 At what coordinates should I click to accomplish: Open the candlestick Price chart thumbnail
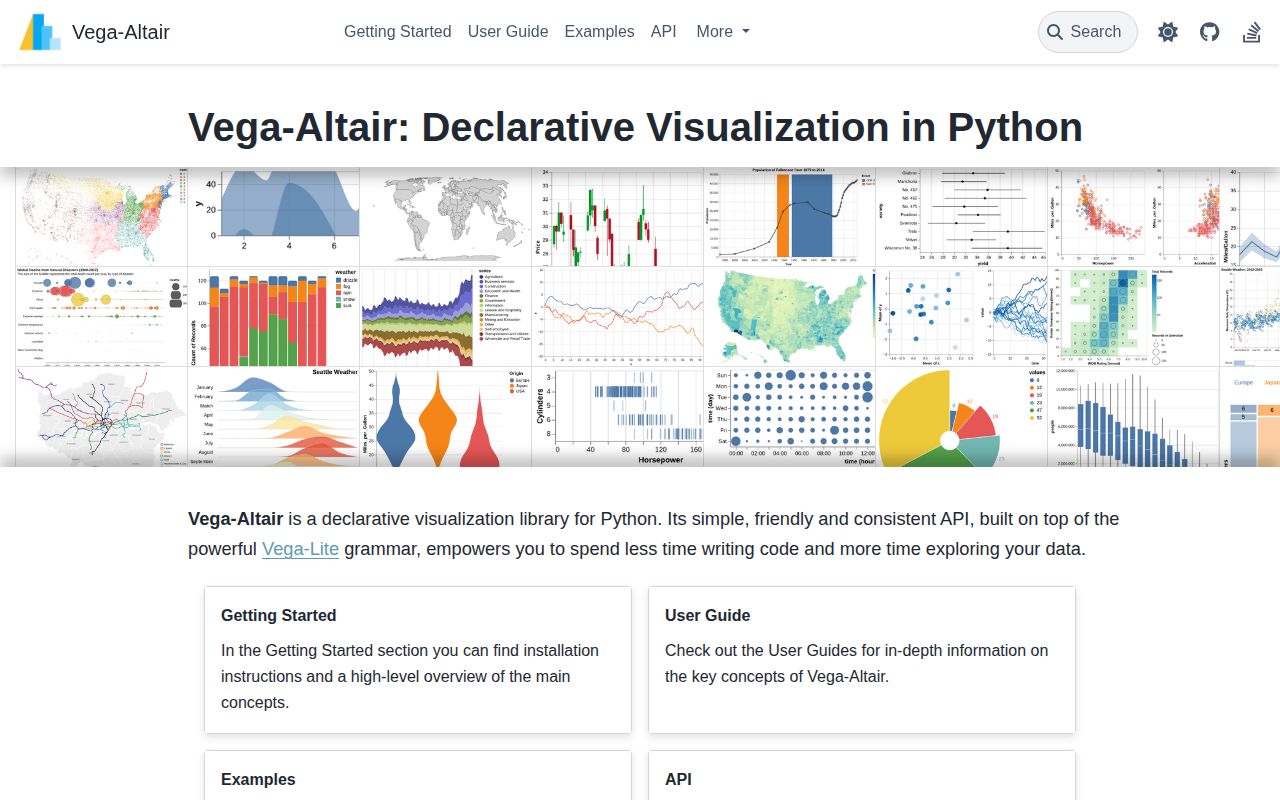pyautogui.click(x=618, y=216)
